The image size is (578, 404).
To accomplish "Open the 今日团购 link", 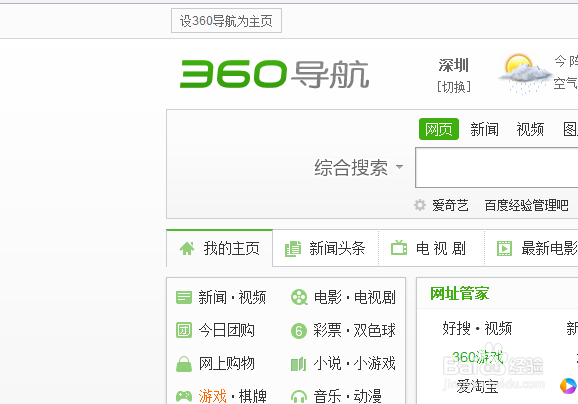I will [226, 331].
